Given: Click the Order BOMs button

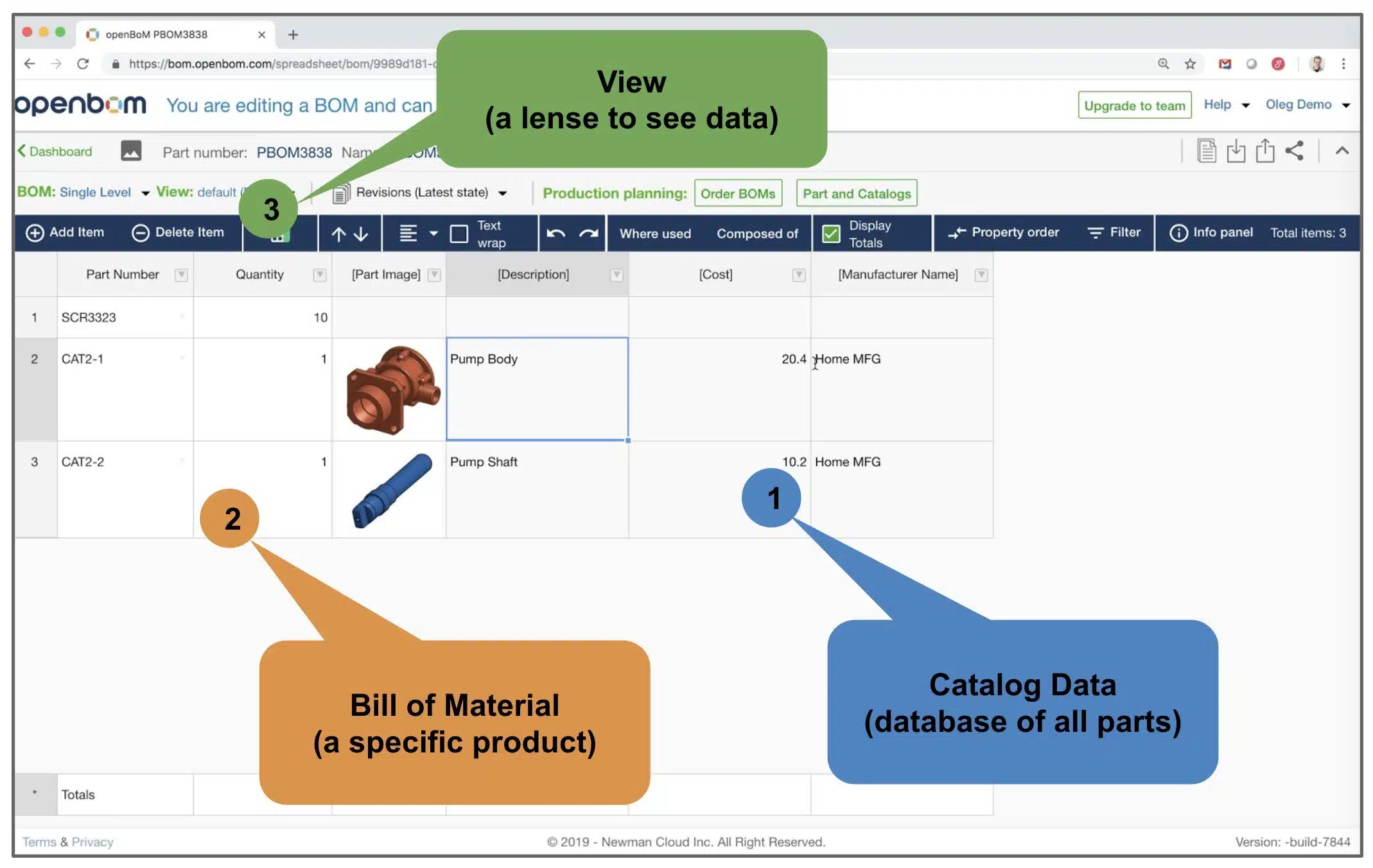Looking at the screenshot, I should 738,193.
